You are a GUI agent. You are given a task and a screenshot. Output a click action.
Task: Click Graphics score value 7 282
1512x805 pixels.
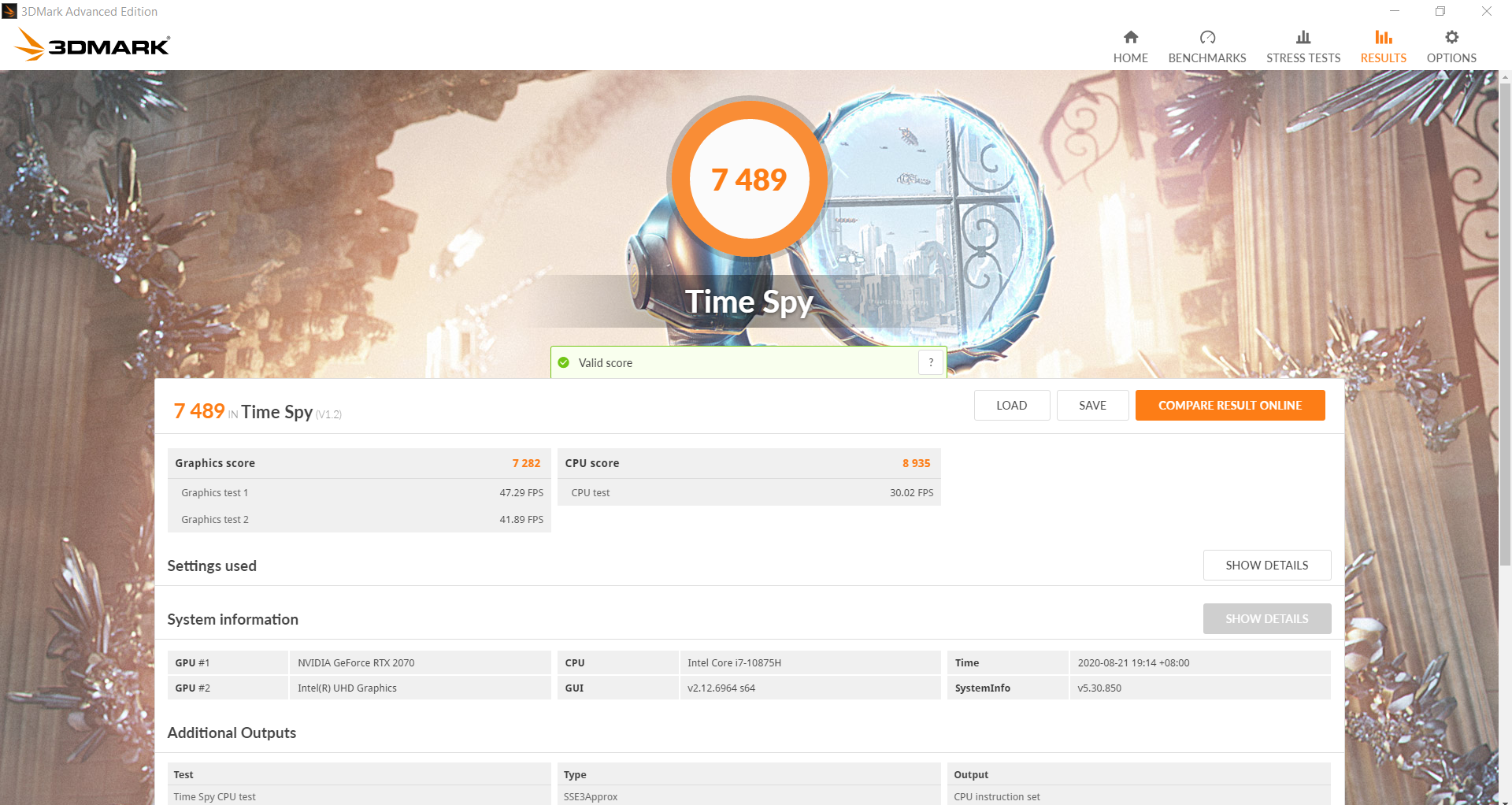click(526, 463)
